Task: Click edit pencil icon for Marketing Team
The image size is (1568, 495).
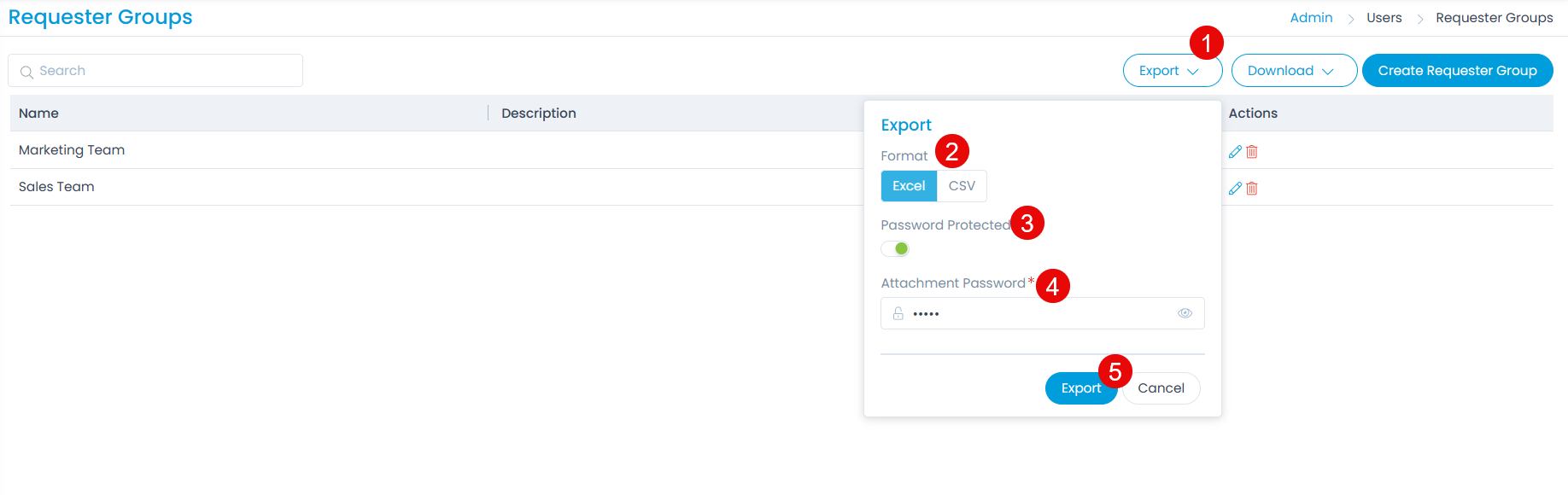Action: (x=1235, y=152)
